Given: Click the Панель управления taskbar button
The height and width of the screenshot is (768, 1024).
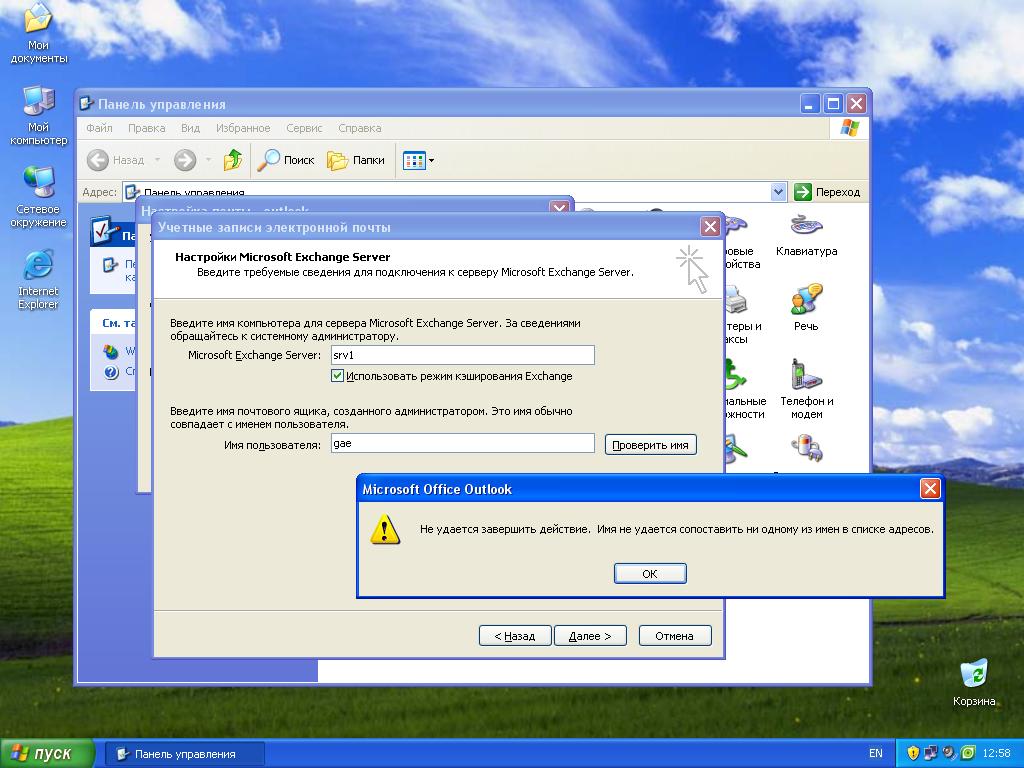Looking at the screenshot, I should tap(185, 754).
